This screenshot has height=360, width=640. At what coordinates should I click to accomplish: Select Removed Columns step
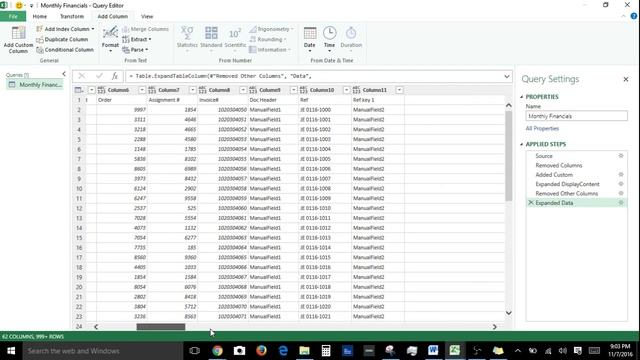[x=559, y=165]
